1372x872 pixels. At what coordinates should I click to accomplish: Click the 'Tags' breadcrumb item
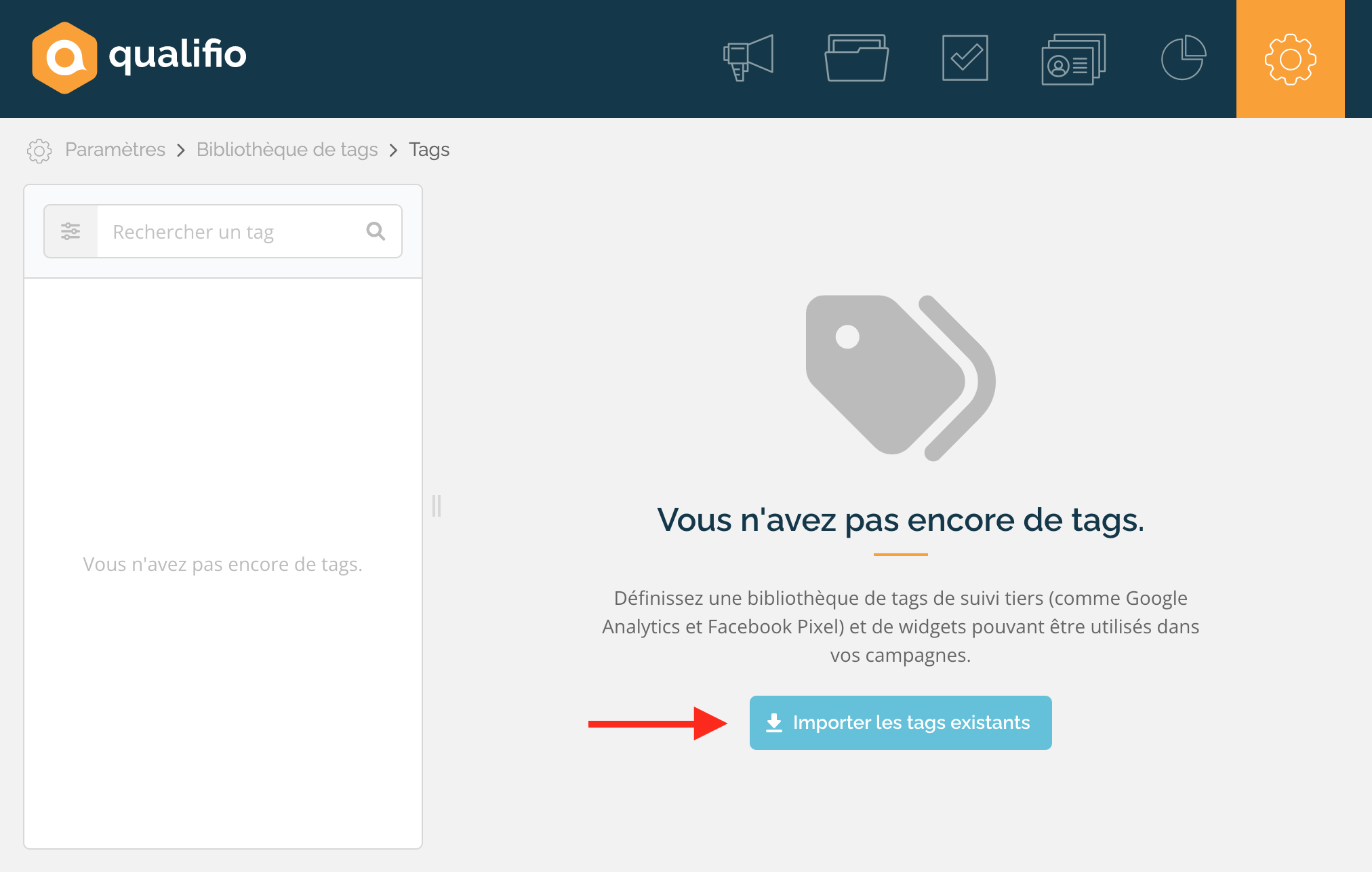click(429, 149)
